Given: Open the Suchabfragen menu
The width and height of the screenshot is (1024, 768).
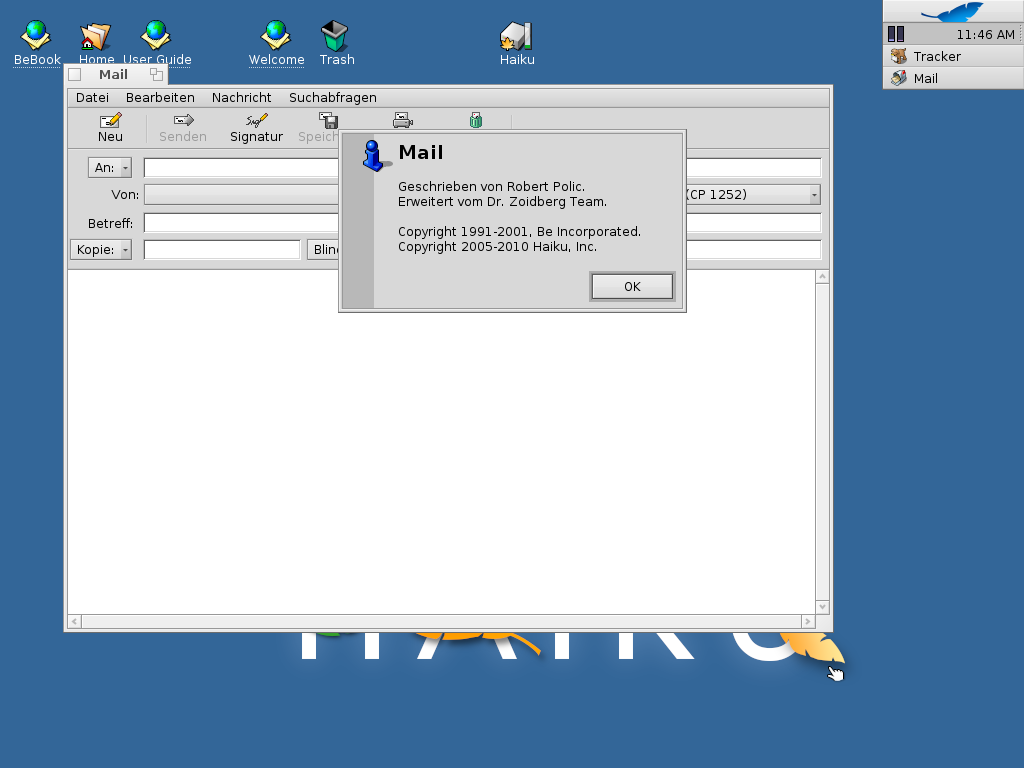Looking at the screenshot, I should click(x=333, y=97).
